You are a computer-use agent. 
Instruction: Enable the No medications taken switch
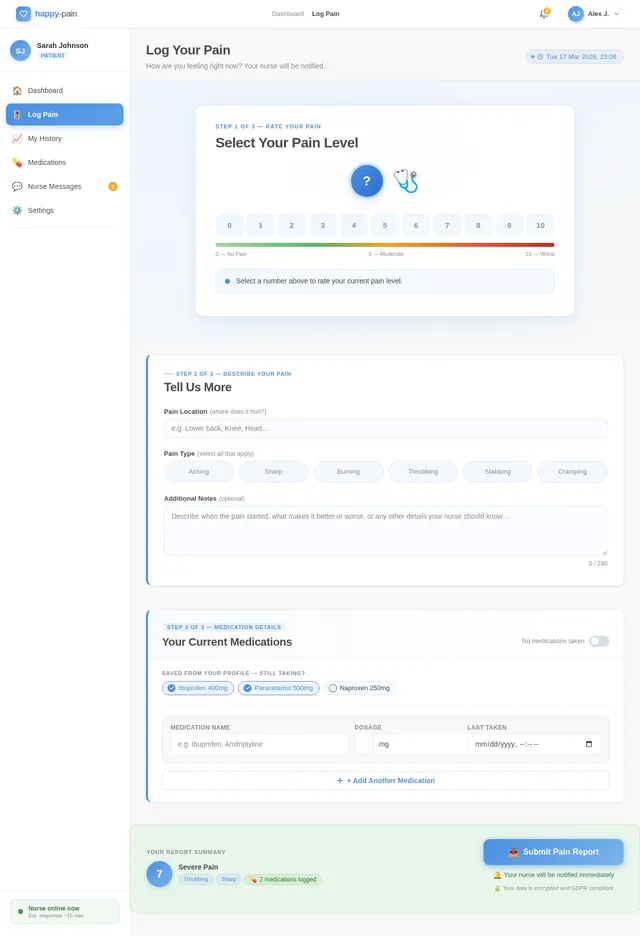click(599, 641)
